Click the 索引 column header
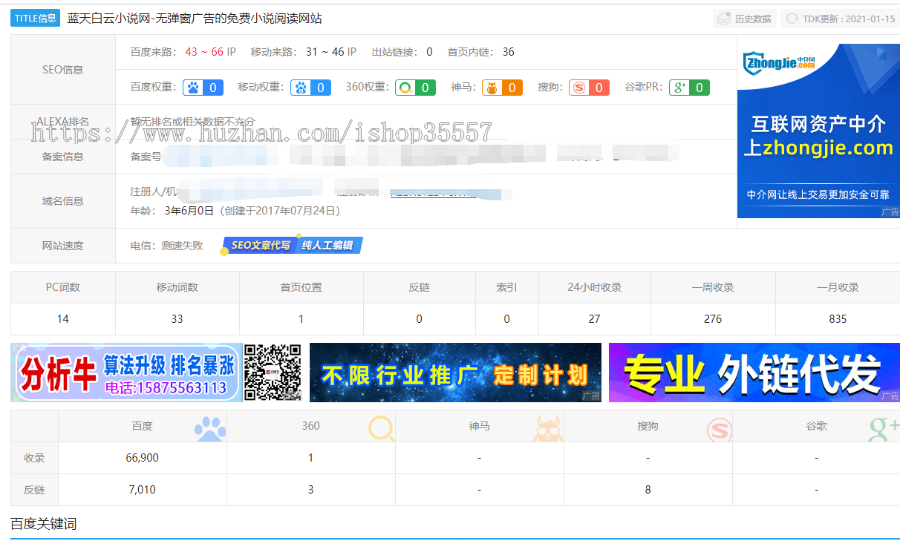 coord(506,287)
